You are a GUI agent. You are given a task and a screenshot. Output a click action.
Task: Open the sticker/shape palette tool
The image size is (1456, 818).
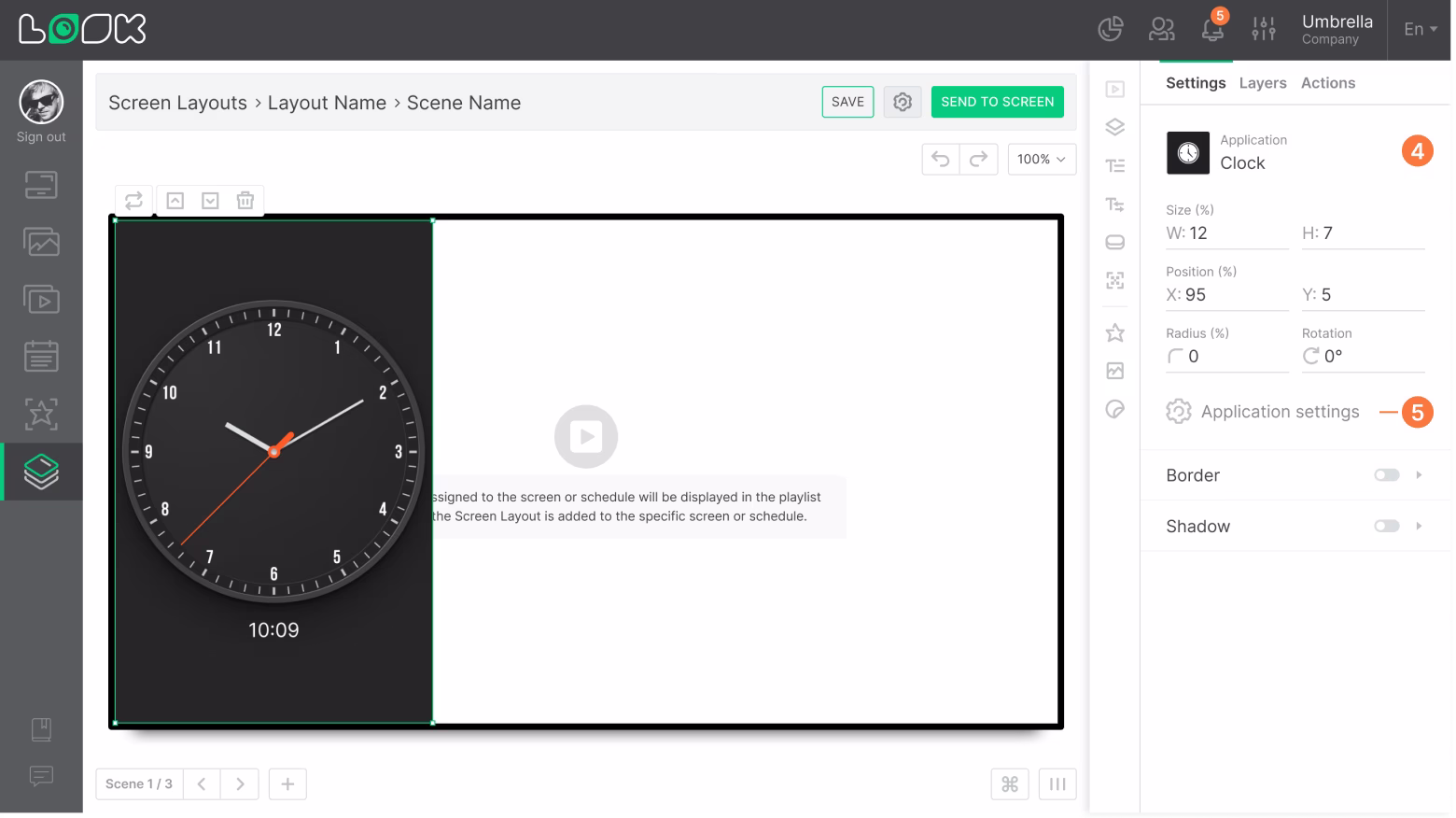tap(1114, 409)
